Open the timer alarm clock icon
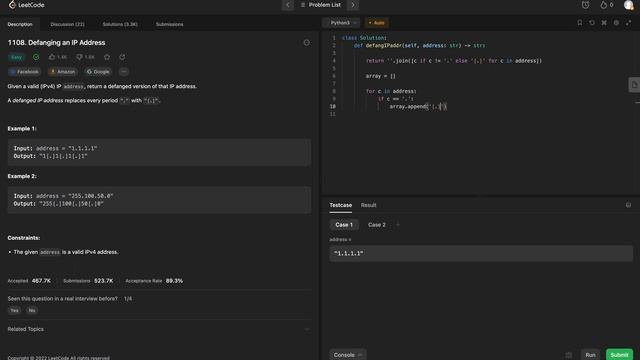The height and width of the screenshot is (360, 640). pos(585,5)
